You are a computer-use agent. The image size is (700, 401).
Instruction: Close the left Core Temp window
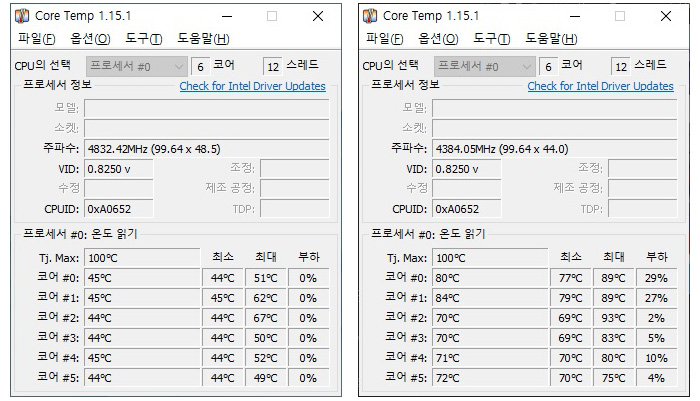(317, 16)
